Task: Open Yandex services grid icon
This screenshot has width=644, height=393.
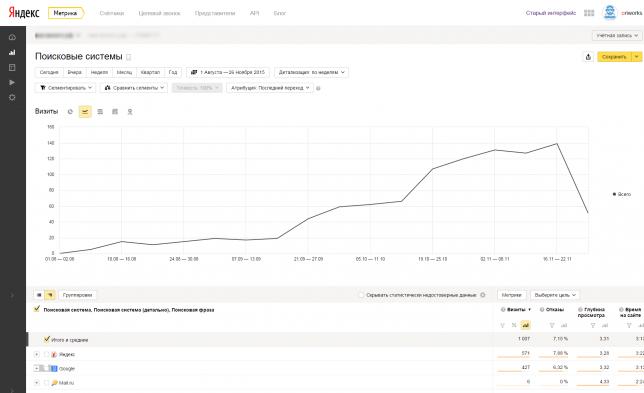Action: [x=589, y=13]
